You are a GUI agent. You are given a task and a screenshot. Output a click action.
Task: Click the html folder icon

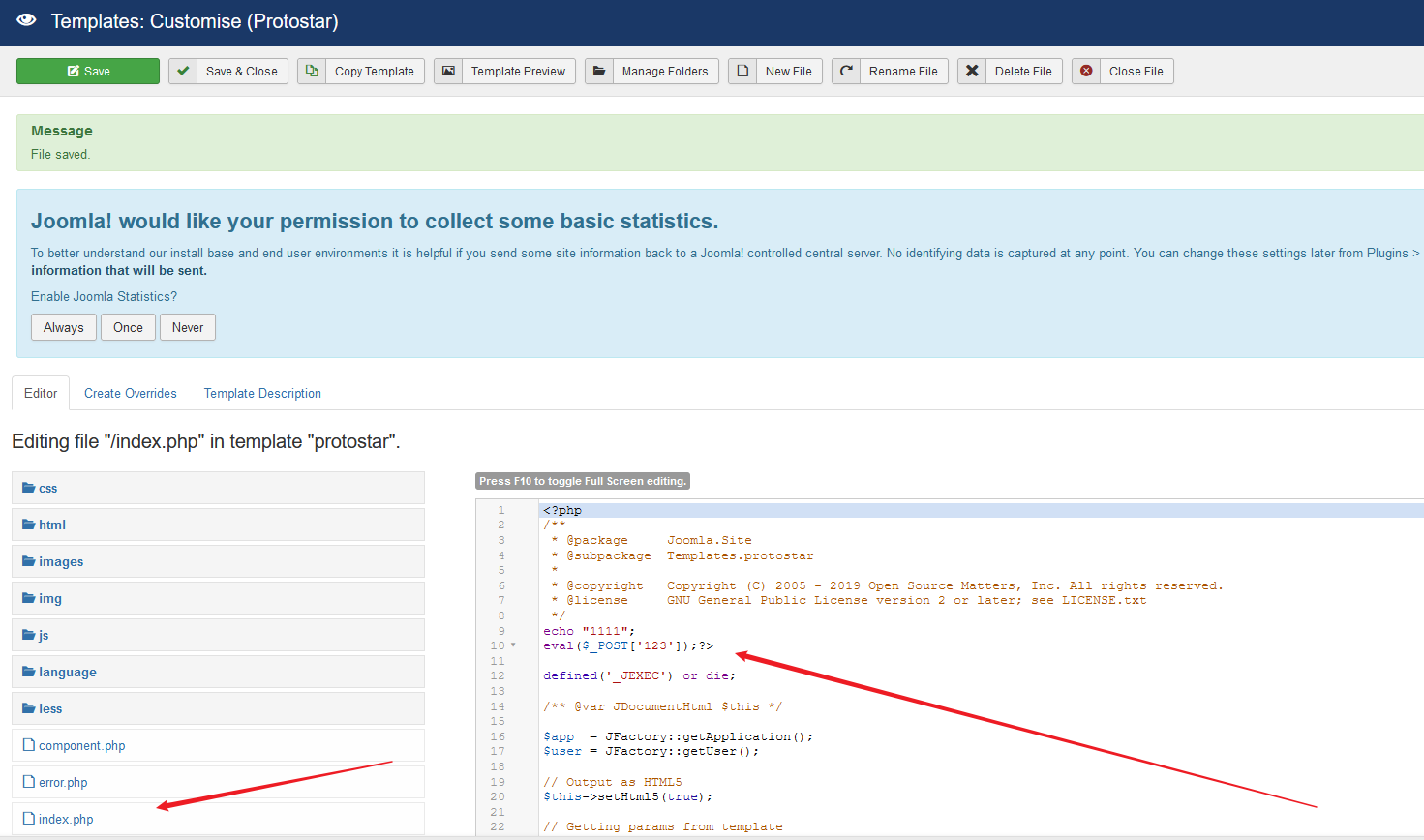click(x=29, y=525)
